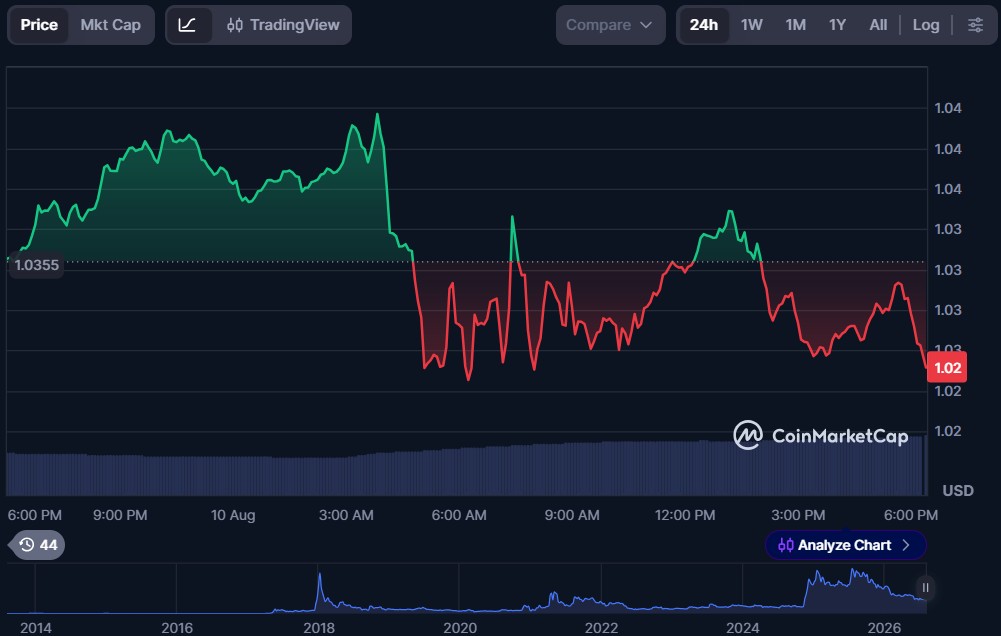The image size is (1001, 636).
Task: Click the 2022 label in overview timeline
Action: 601,628
